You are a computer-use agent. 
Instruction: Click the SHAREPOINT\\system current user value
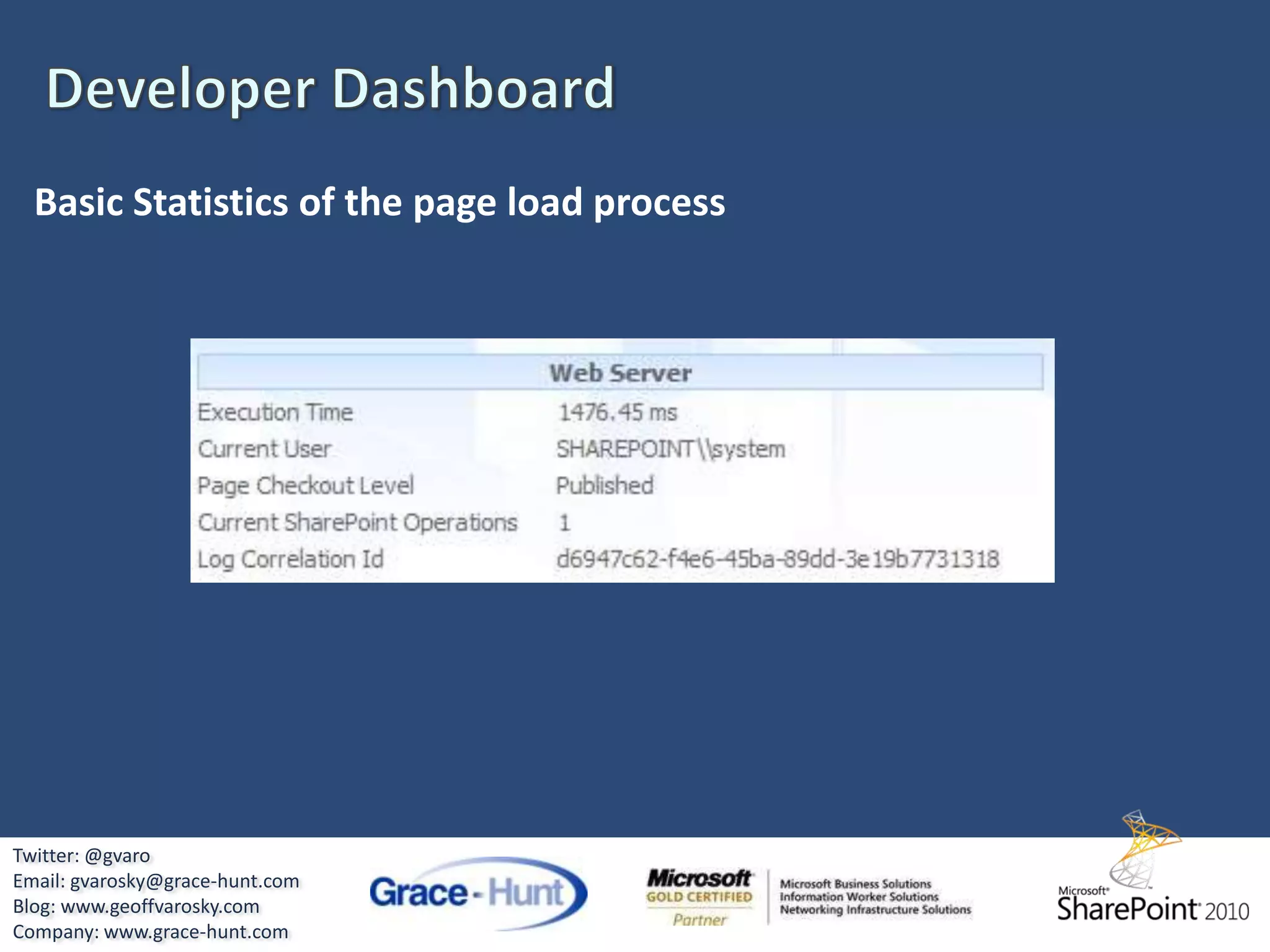[670, 449]
